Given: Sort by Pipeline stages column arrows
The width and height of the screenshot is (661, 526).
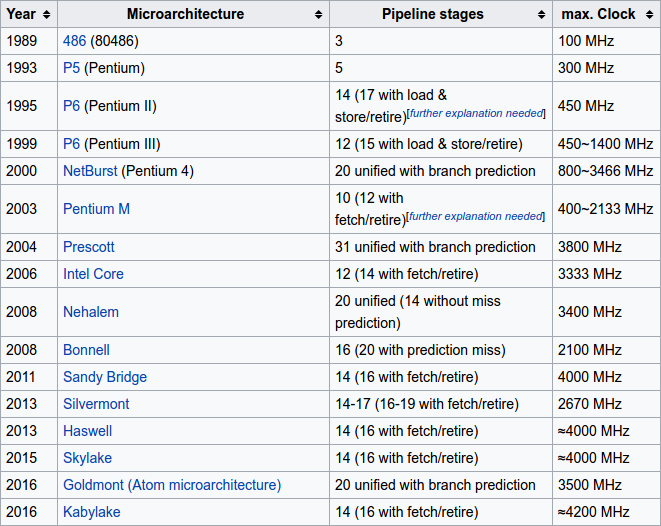Looking at the screenshot, I should [542, 15].
